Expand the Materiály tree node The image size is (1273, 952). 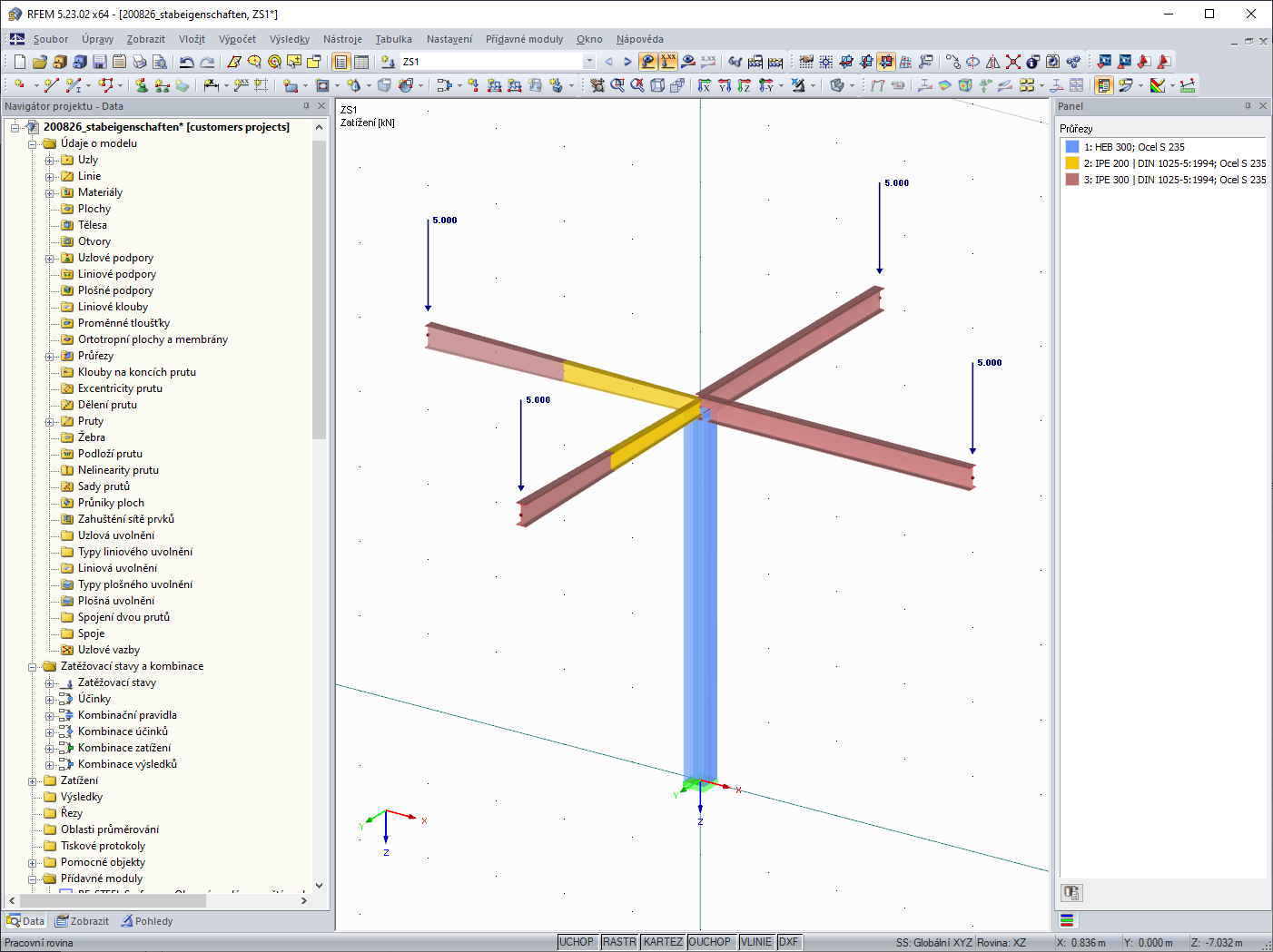50,193
